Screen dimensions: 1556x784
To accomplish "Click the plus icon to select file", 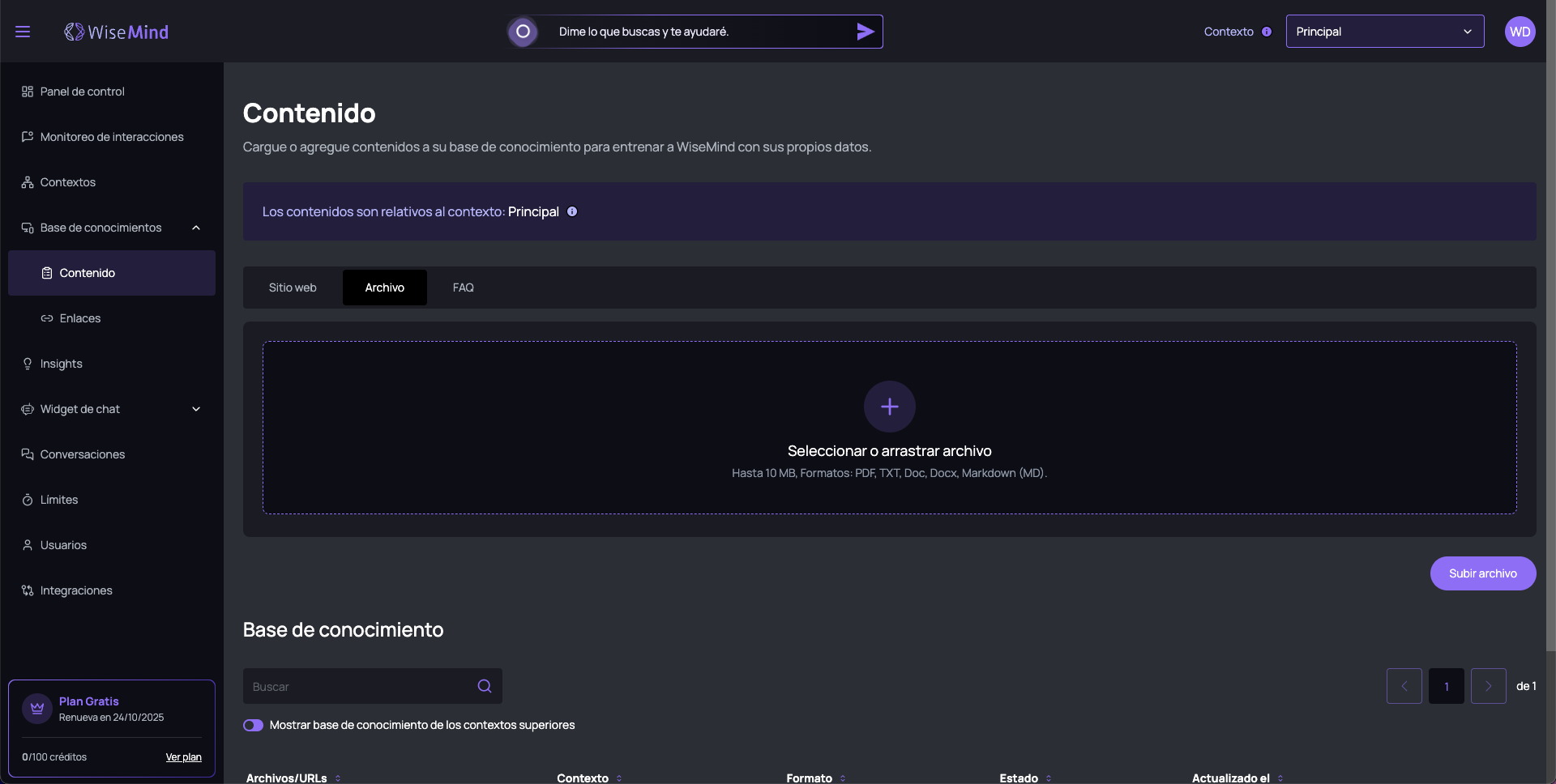I will click(889, 407).
